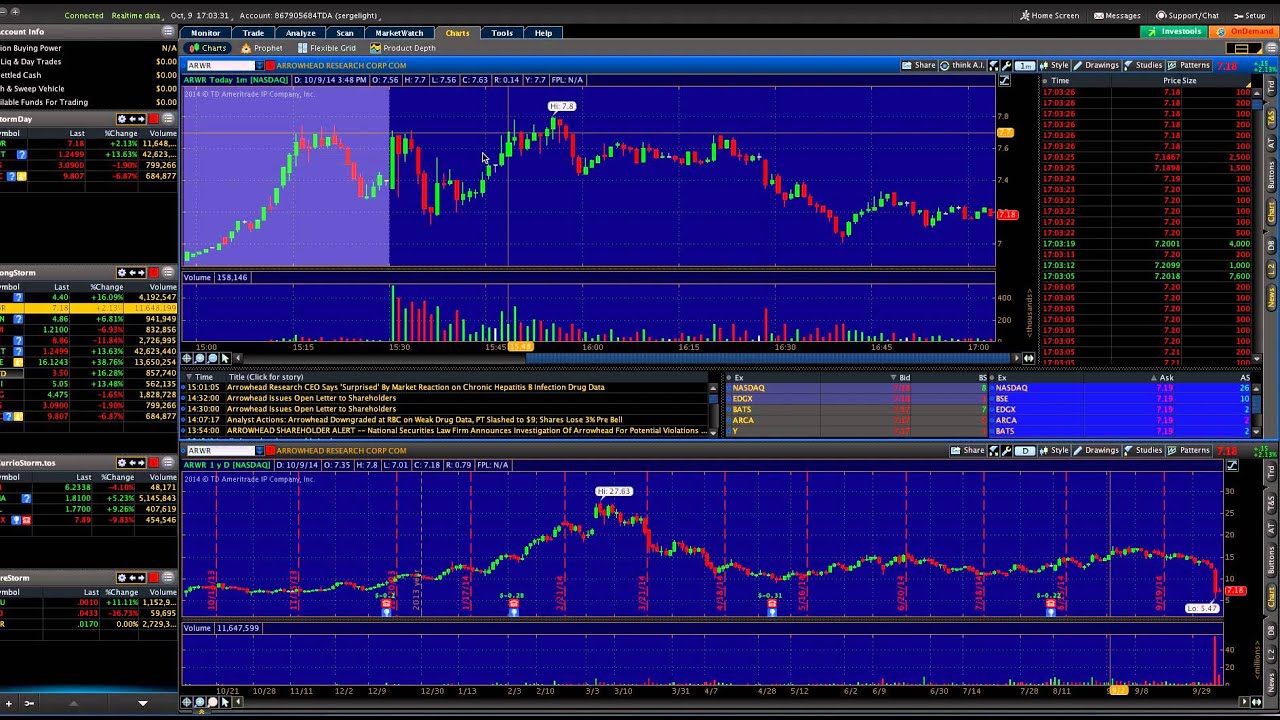The height and width of the screenshot is (720, 1280).
Task: Click the Investools button
Action: [1175, 32]
